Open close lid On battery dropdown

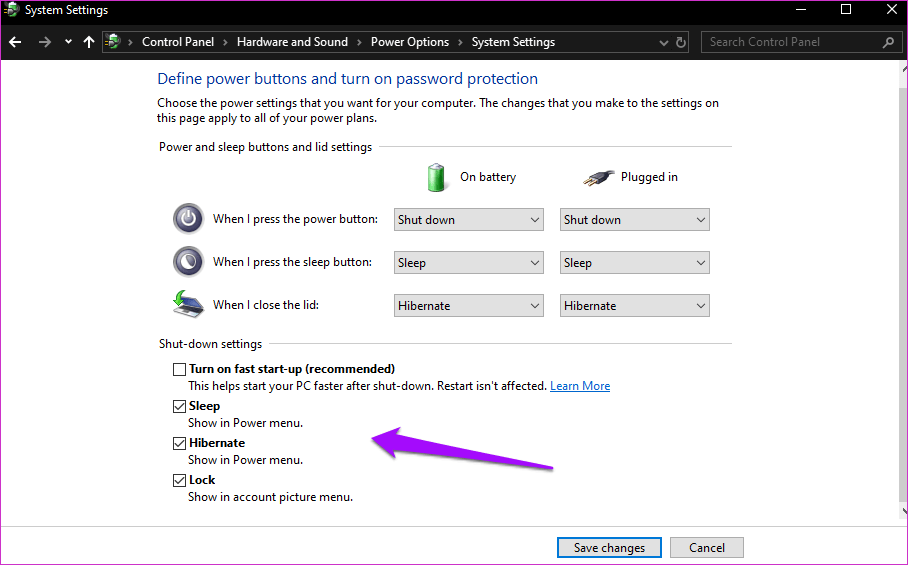click(468, 305)
